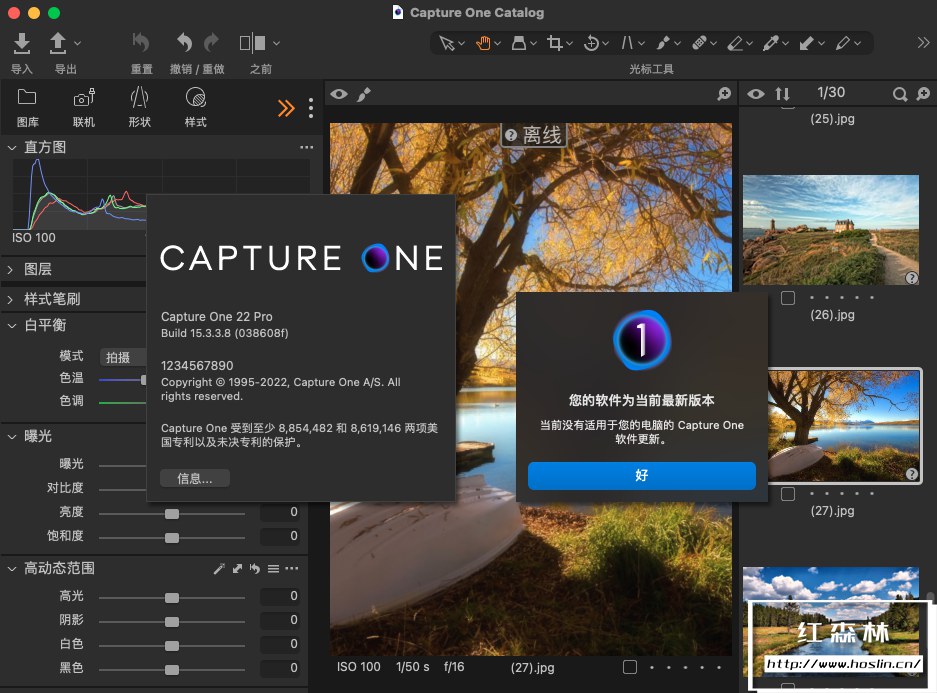The image size is (937, 693).
Task: Tick the checkbox under the (26).jpg thumbnail
Action: pyautogui.click(x=788, y=298)
